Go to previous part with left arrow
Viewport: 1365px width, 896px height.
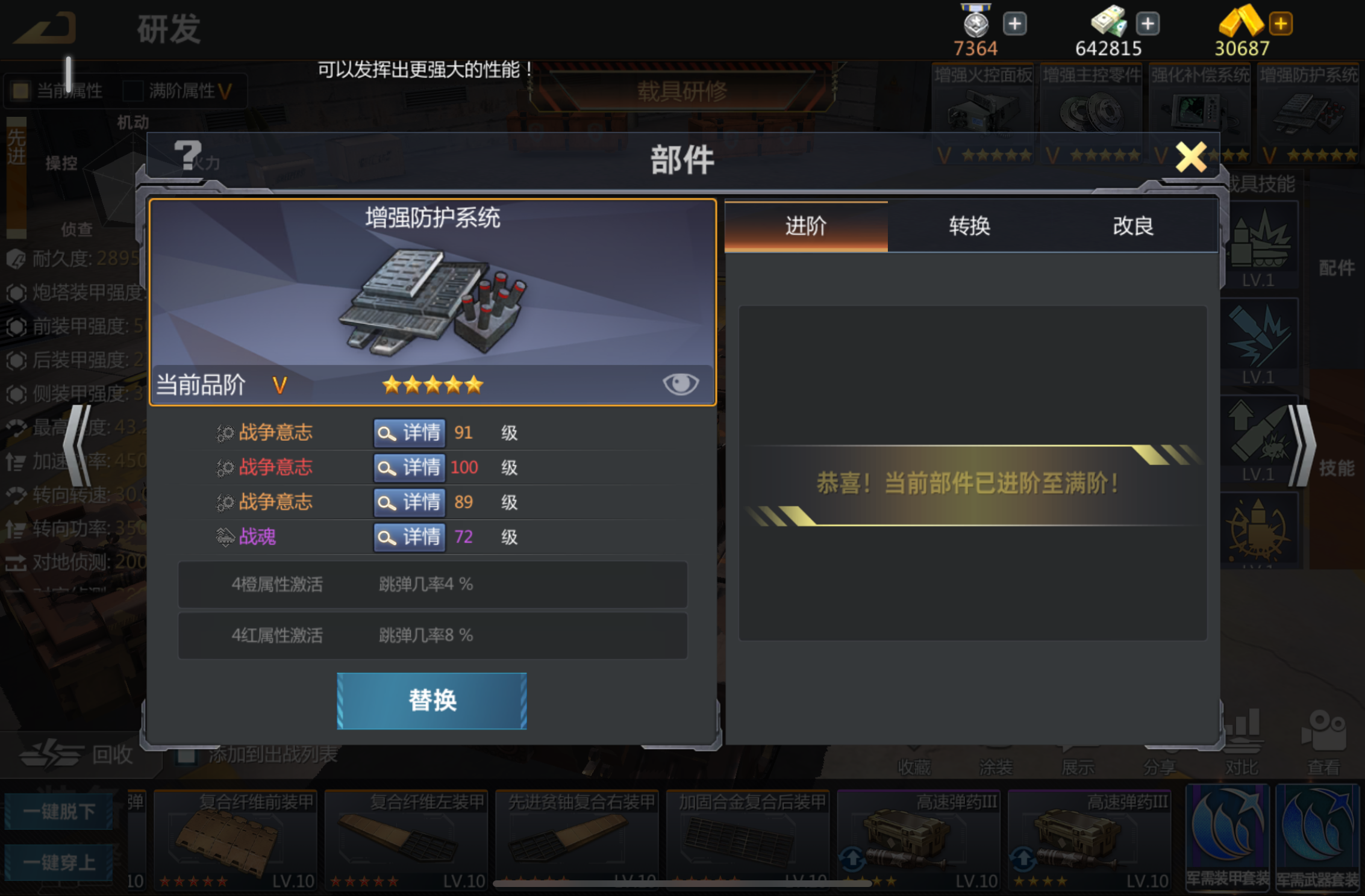(x=78, y=446)
